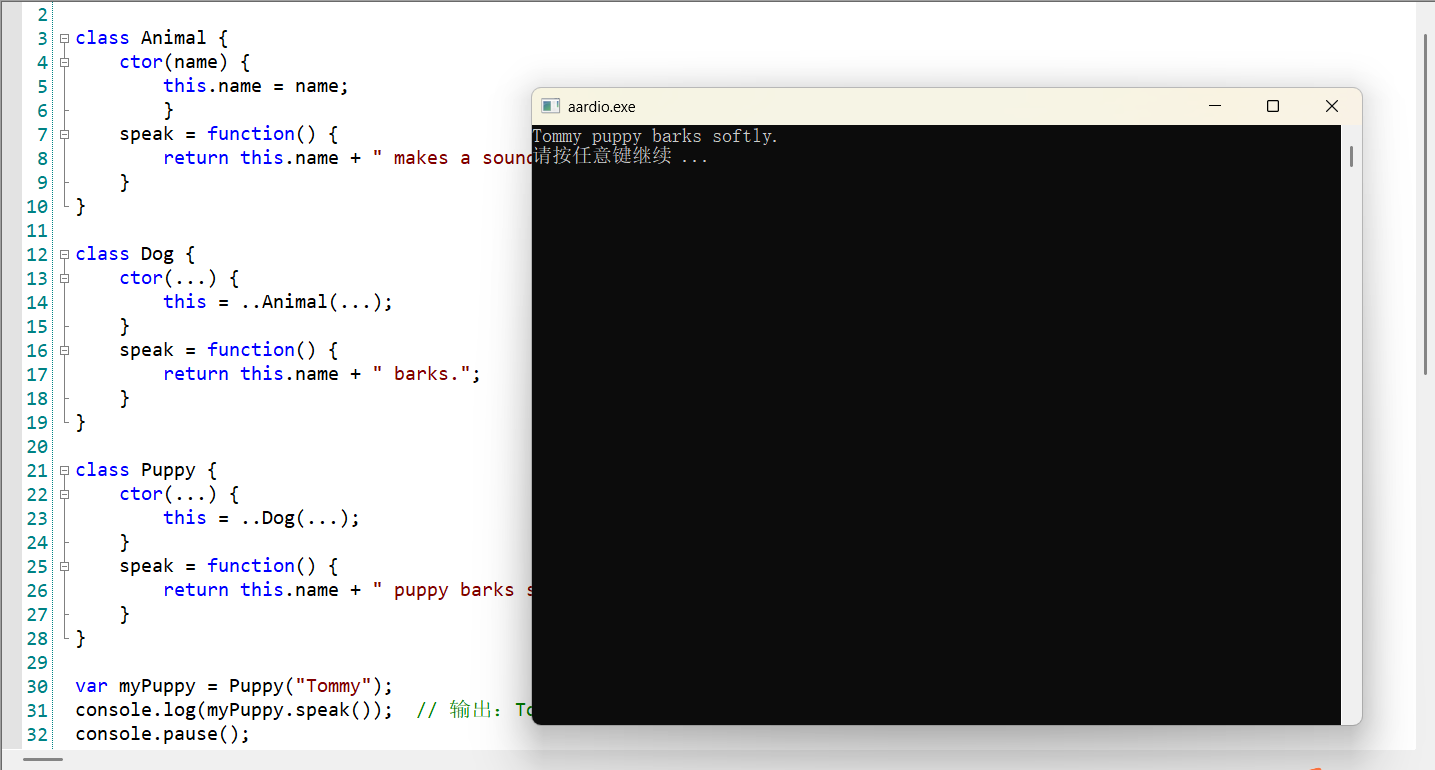Close the aardio.exe console window

click(x=1331, y=106)
